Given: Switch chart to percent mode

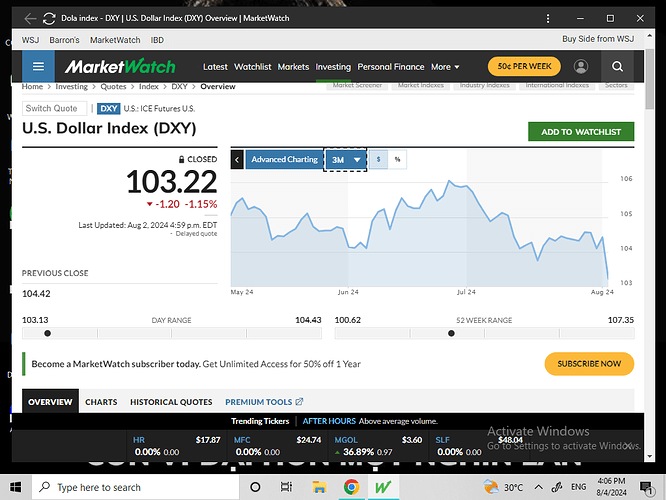Looking at the screenshot, I should (398, 160).
